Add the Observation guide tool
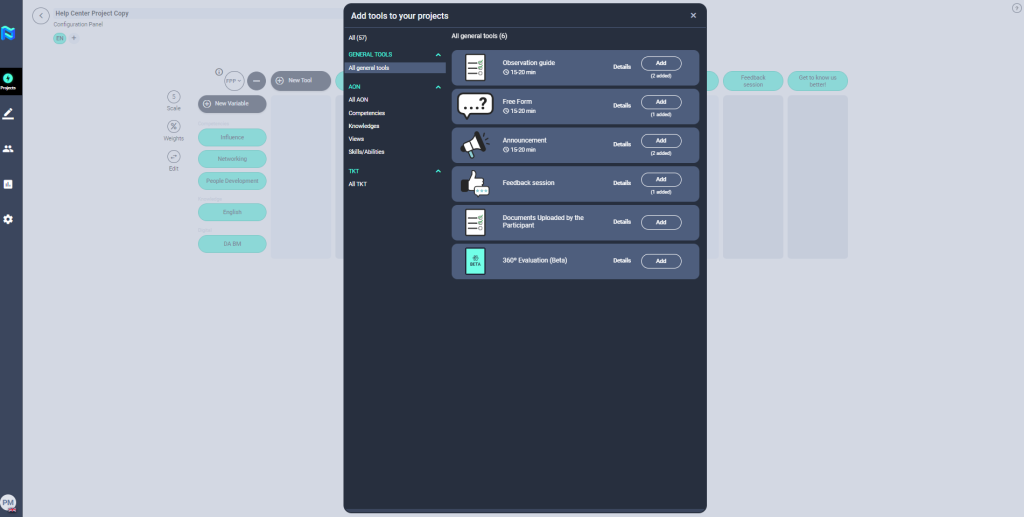1024x517 pixels. 660,63
